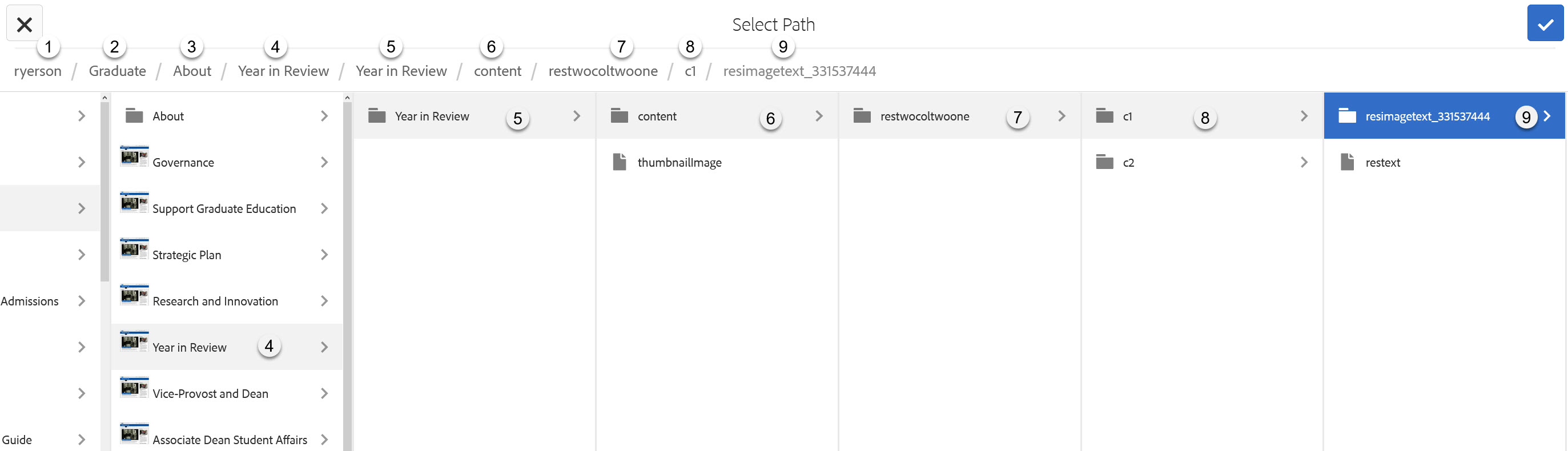Expand the c2 folder chevron

coord(1304,162)
